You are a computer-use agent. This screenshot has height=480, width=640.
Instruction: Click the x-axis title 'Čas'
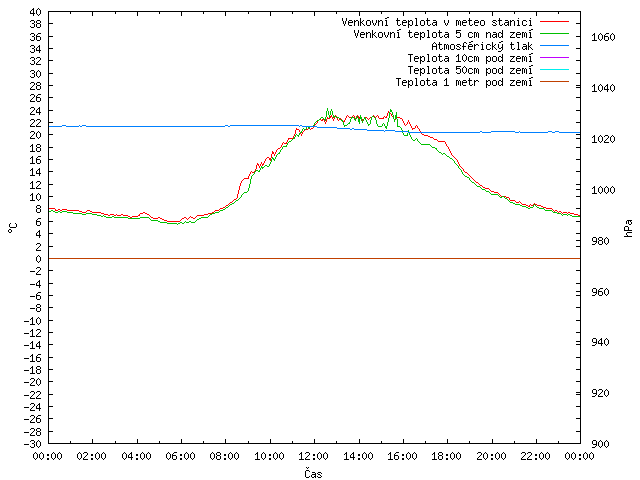click(x=313, y=473)
